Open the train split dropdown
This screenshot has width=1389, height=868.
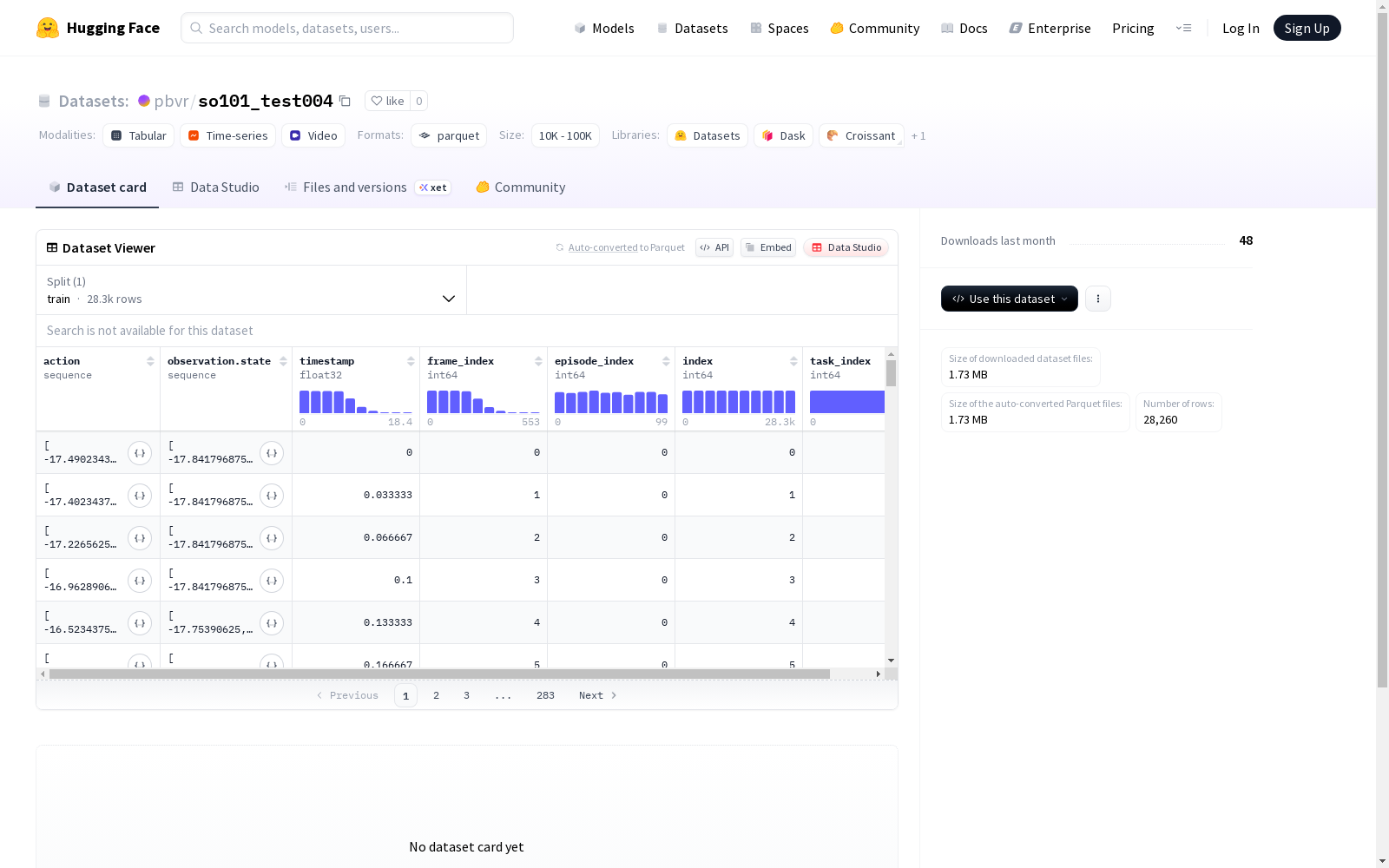[x=251, y=290]
